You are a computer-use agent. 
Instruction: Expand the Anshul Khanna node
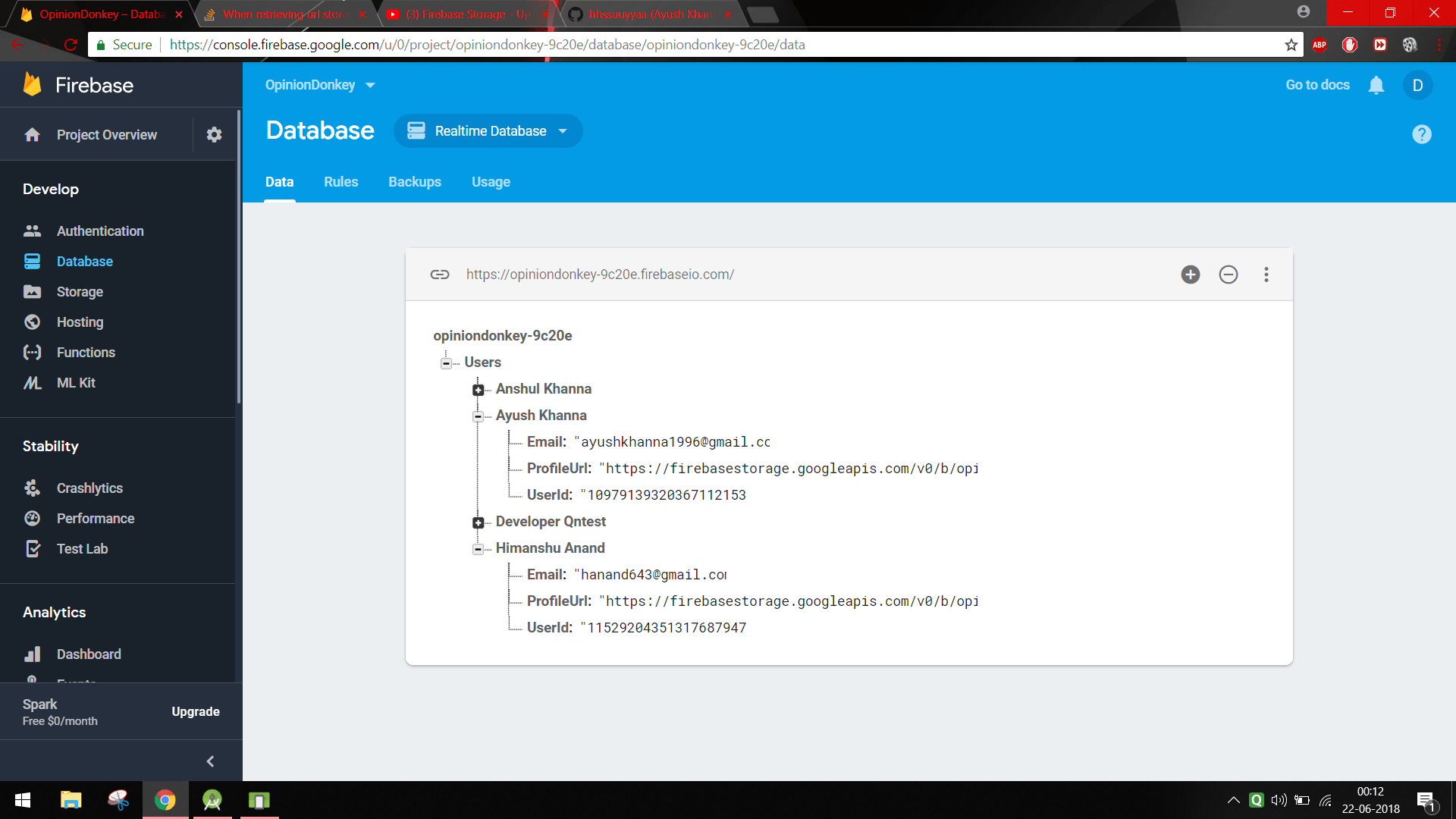478,390
